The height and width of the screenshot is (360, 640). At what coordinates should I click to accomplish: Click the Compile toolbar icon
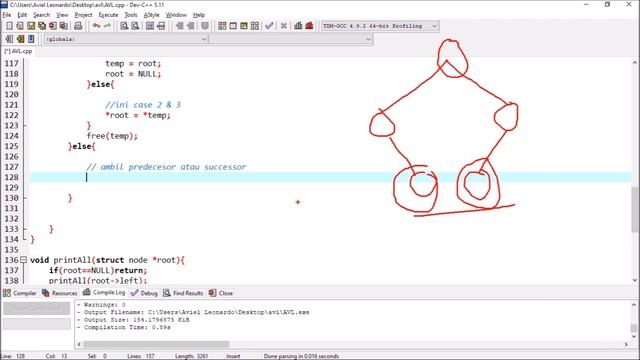click(222, 26)
